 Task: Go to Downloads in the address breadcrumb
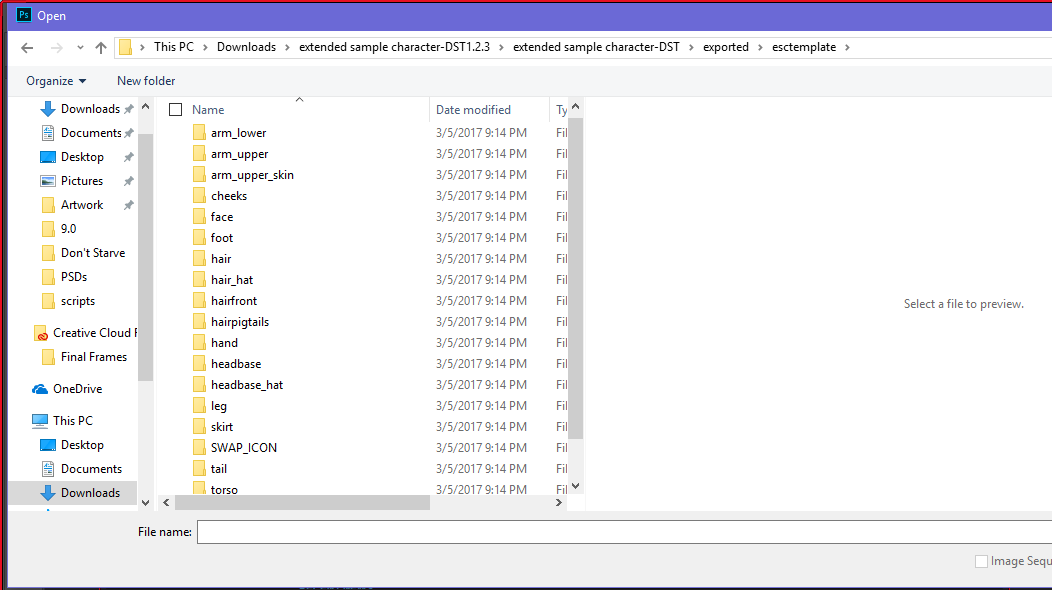point(246,47)
